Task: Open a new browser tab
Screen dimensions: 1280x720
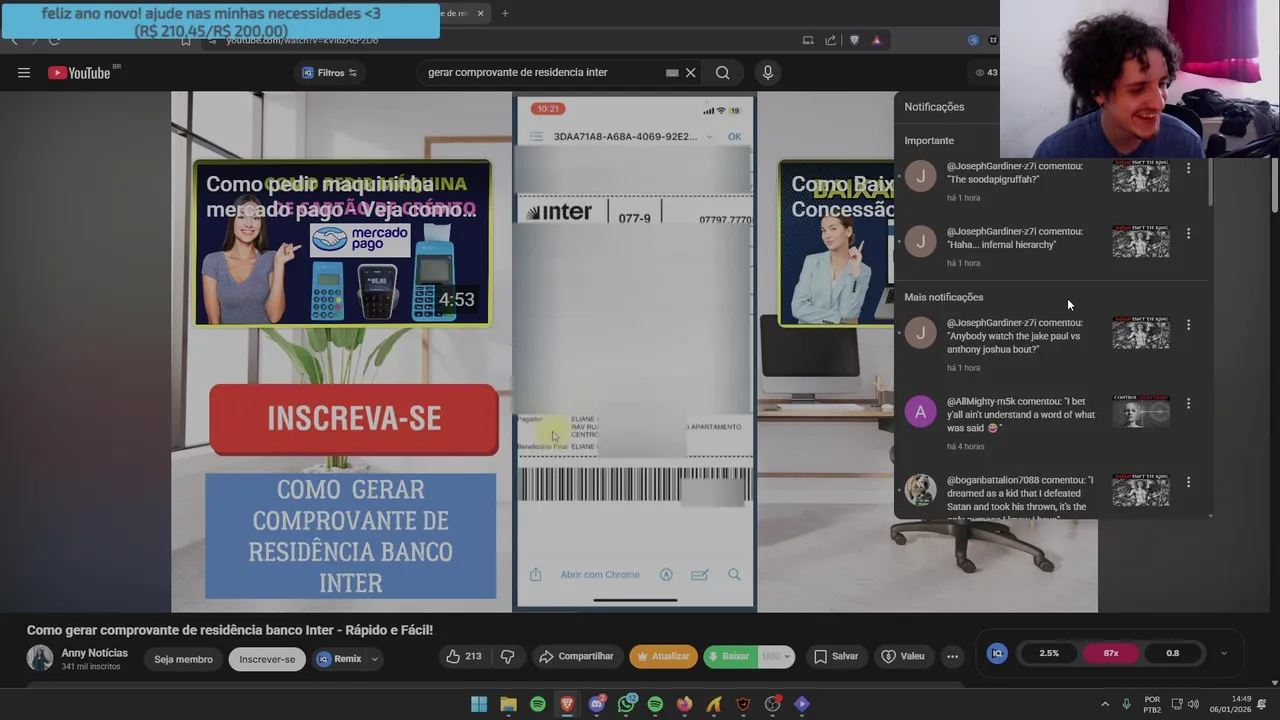Action: (505, 13)
